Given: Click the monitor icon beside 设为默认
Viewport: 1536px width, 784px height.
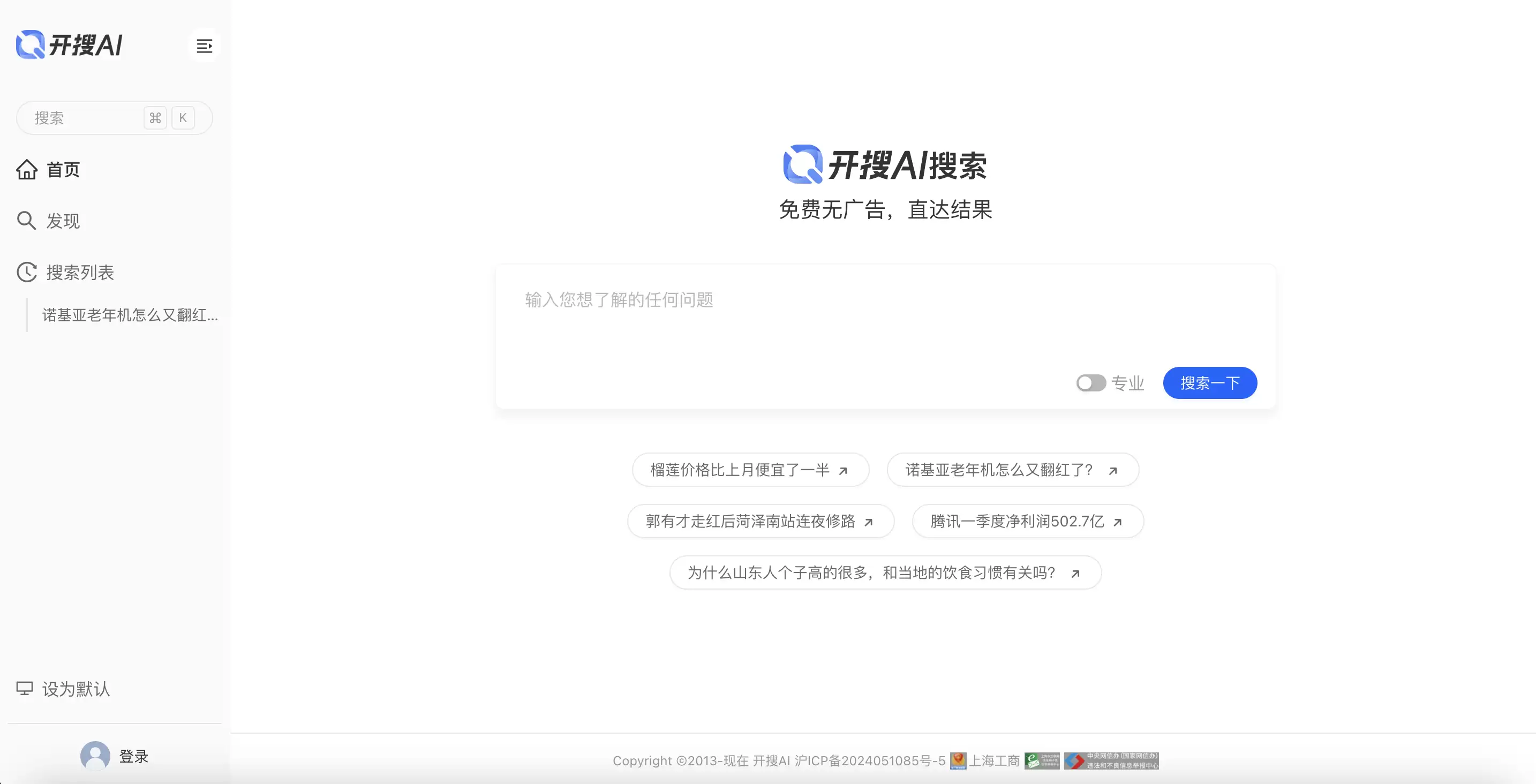Looking at the screenshot, I should click(25, 689).
